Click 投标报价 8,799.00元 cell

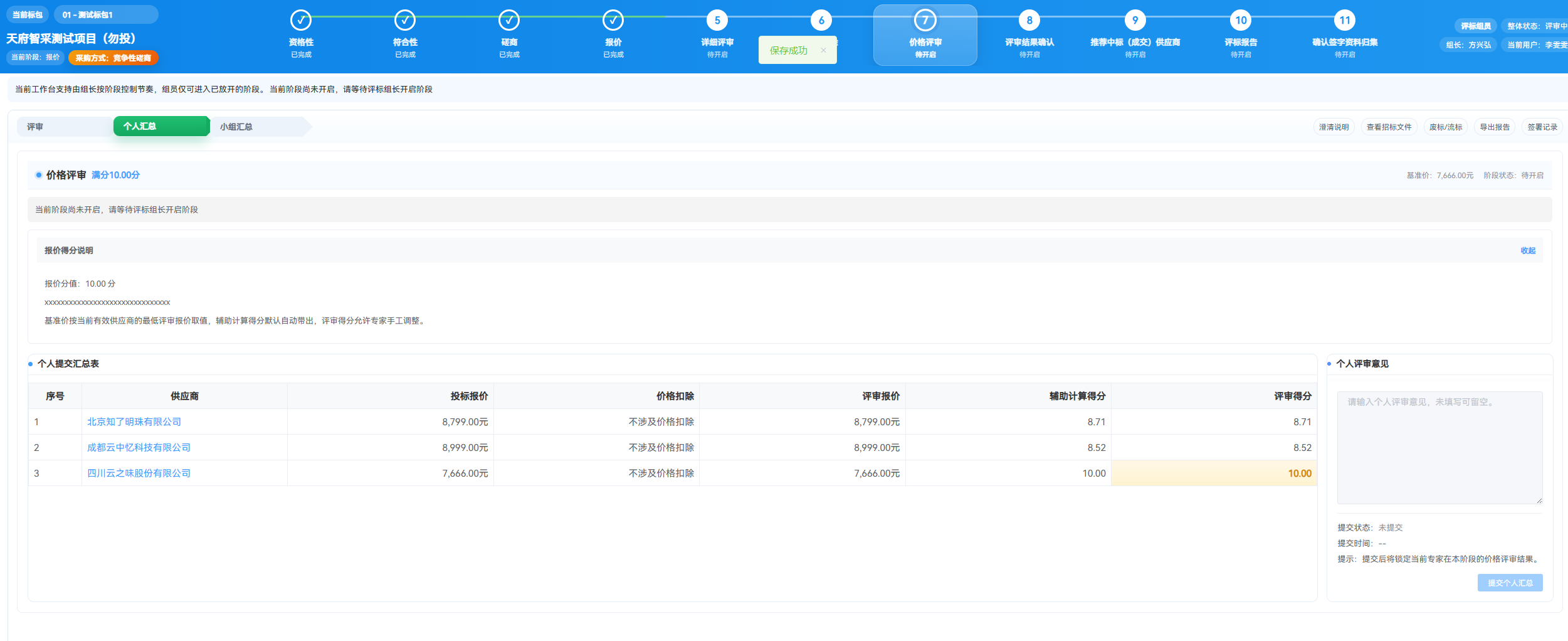391,421
